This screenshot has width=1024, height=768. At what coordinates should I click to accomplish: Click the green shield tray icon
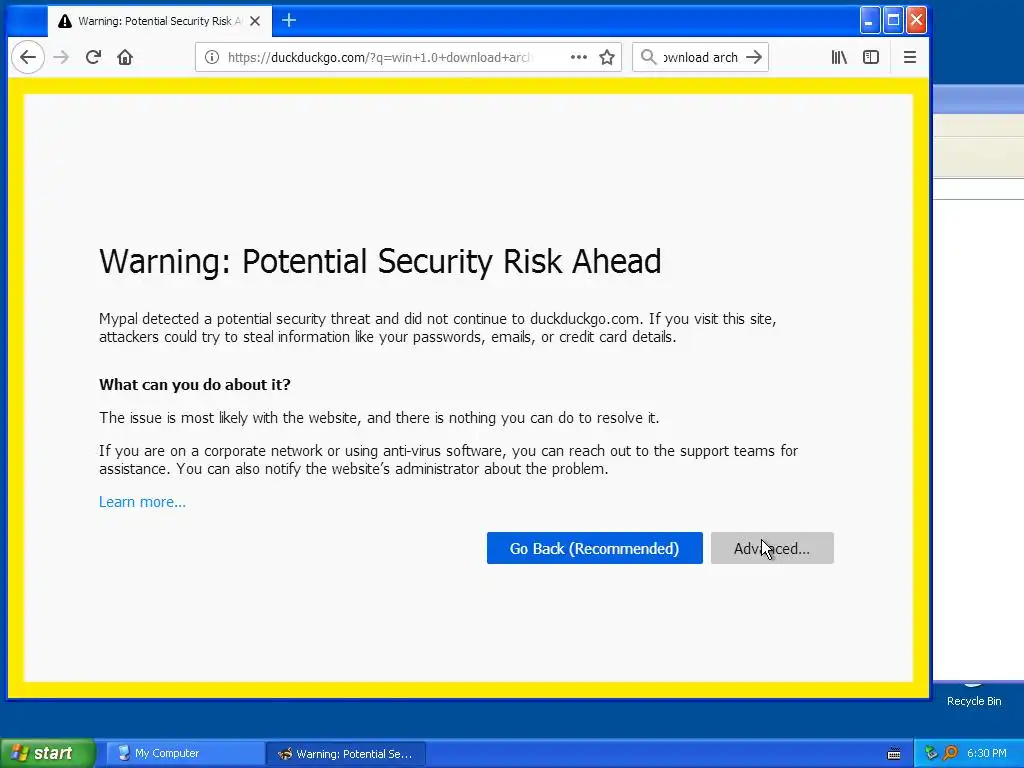click(x=931, y=753)
